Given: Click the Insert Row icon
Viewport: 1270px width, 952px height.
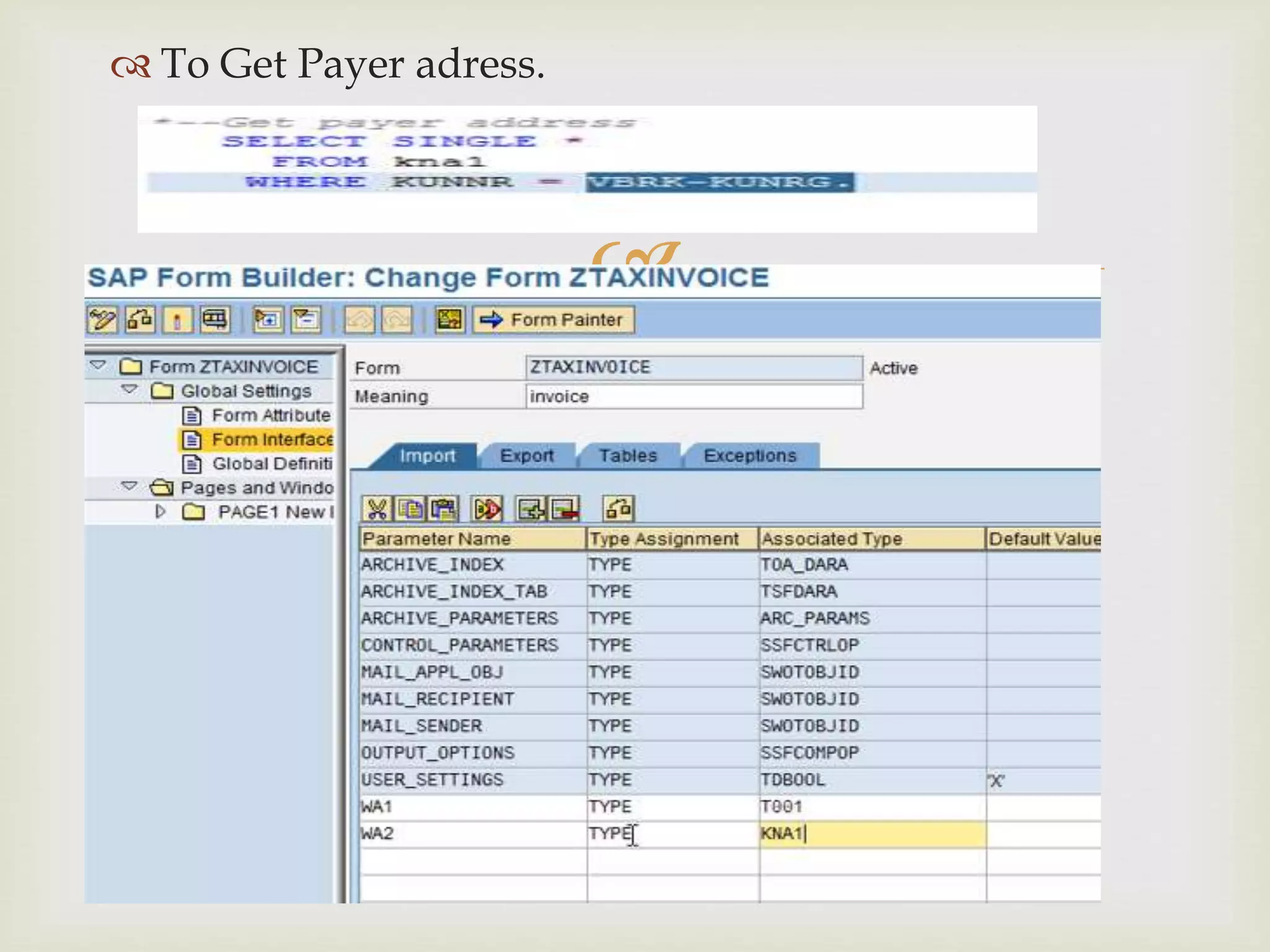Looking at the screenshot, I should [531, 509].
